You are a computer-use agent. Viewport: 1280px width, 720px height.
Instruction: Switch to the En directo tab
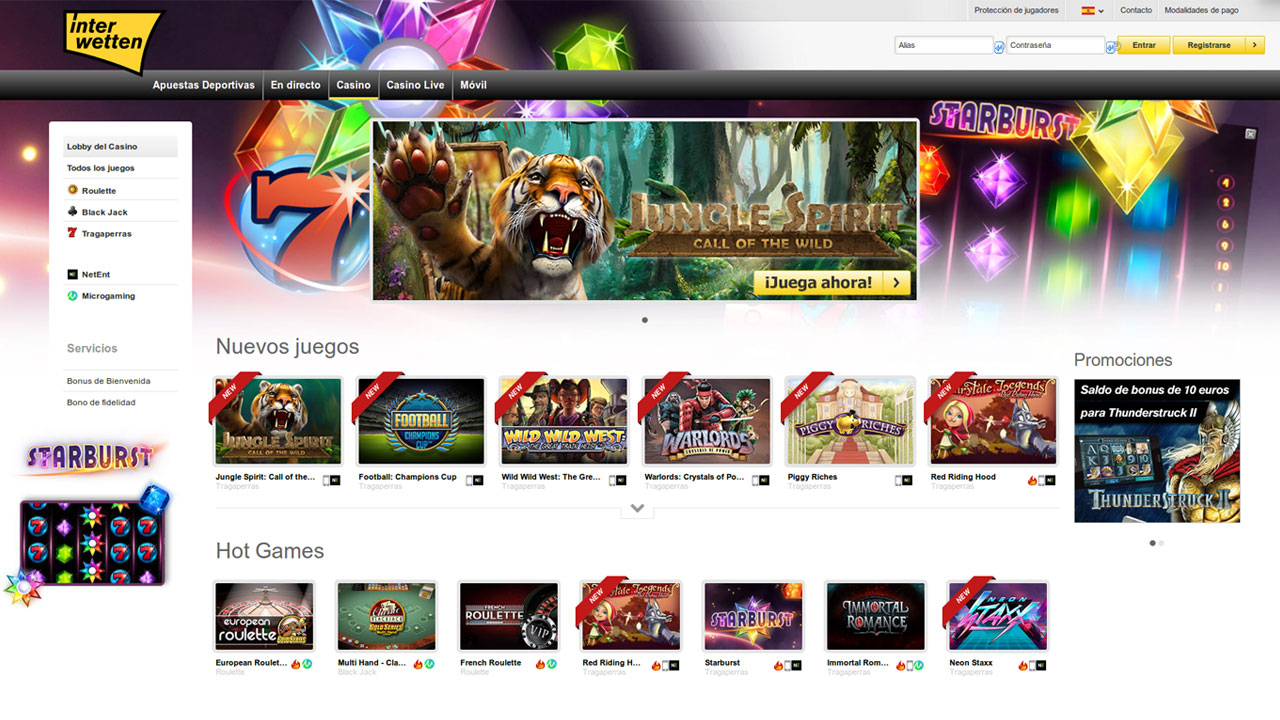point(295,85)
